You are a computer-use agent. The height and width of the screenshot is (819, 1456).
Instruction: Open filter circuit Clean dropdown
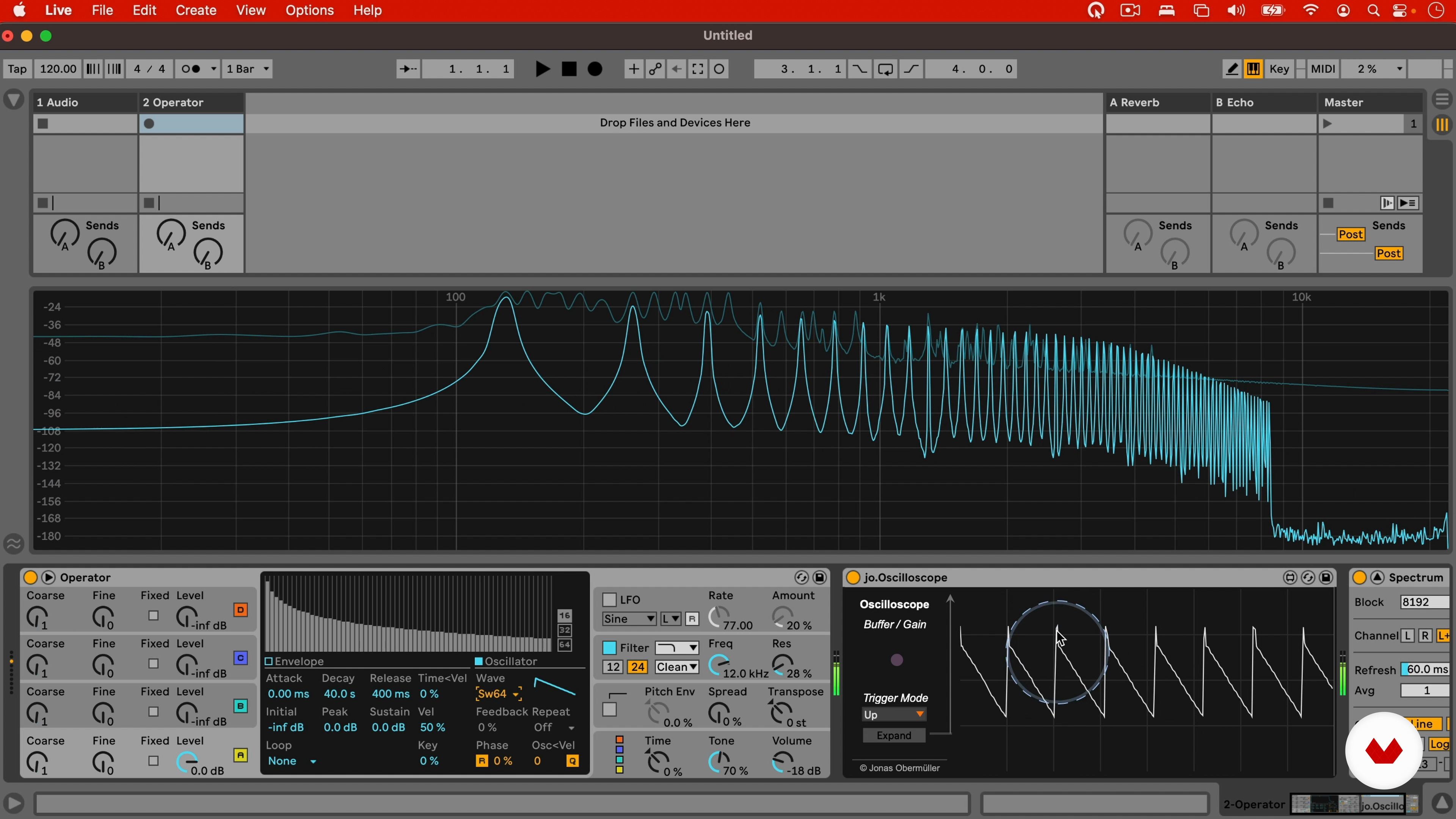pyautogui.click(x=677, y=667)
